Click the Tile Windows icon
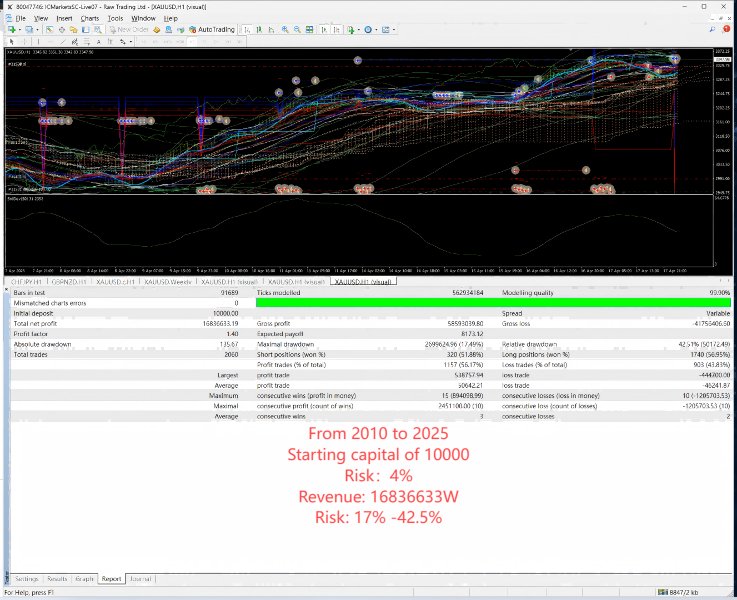The image size is (737, 600). [x=309, y=30]
